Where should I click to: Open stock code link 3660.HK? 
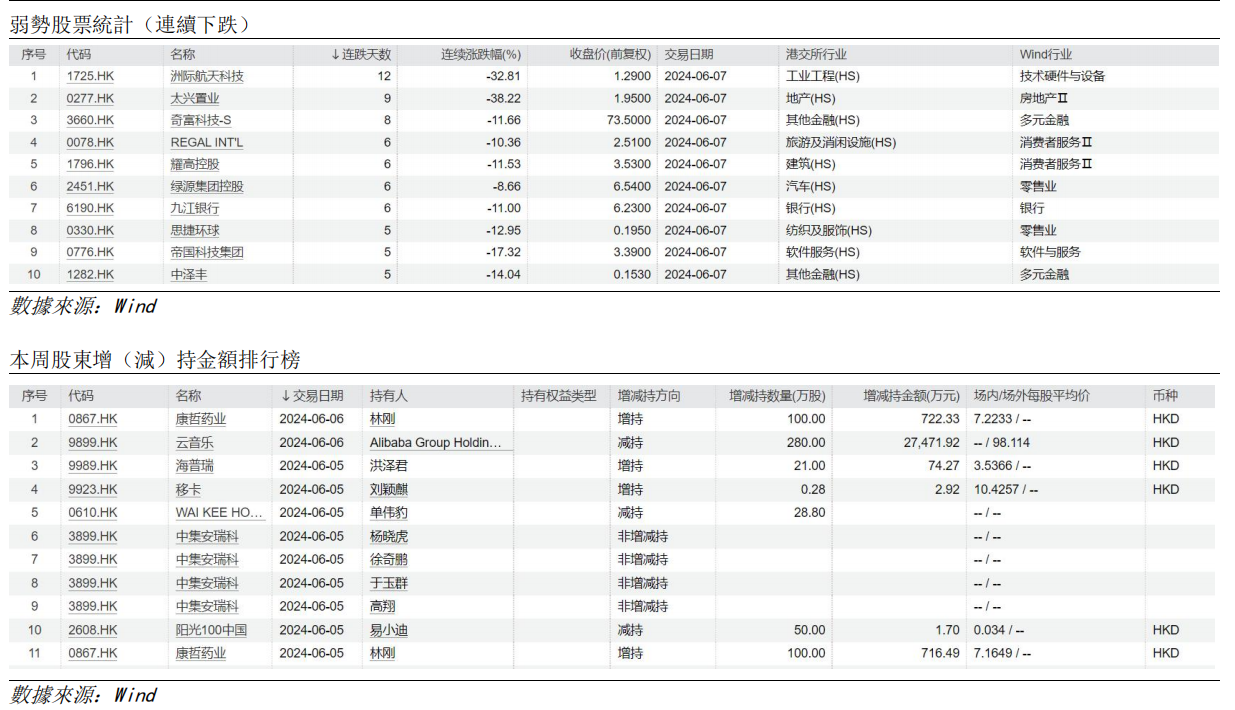click(90, 120)
